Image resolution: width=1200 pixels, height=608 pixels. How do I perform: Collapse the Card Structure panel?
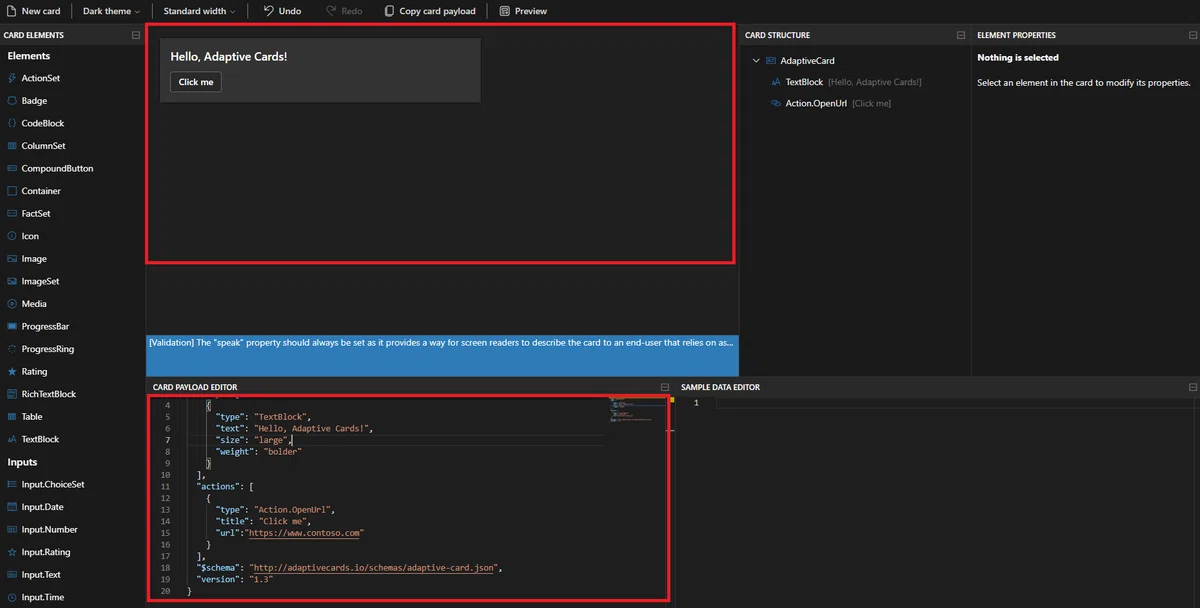961,35
